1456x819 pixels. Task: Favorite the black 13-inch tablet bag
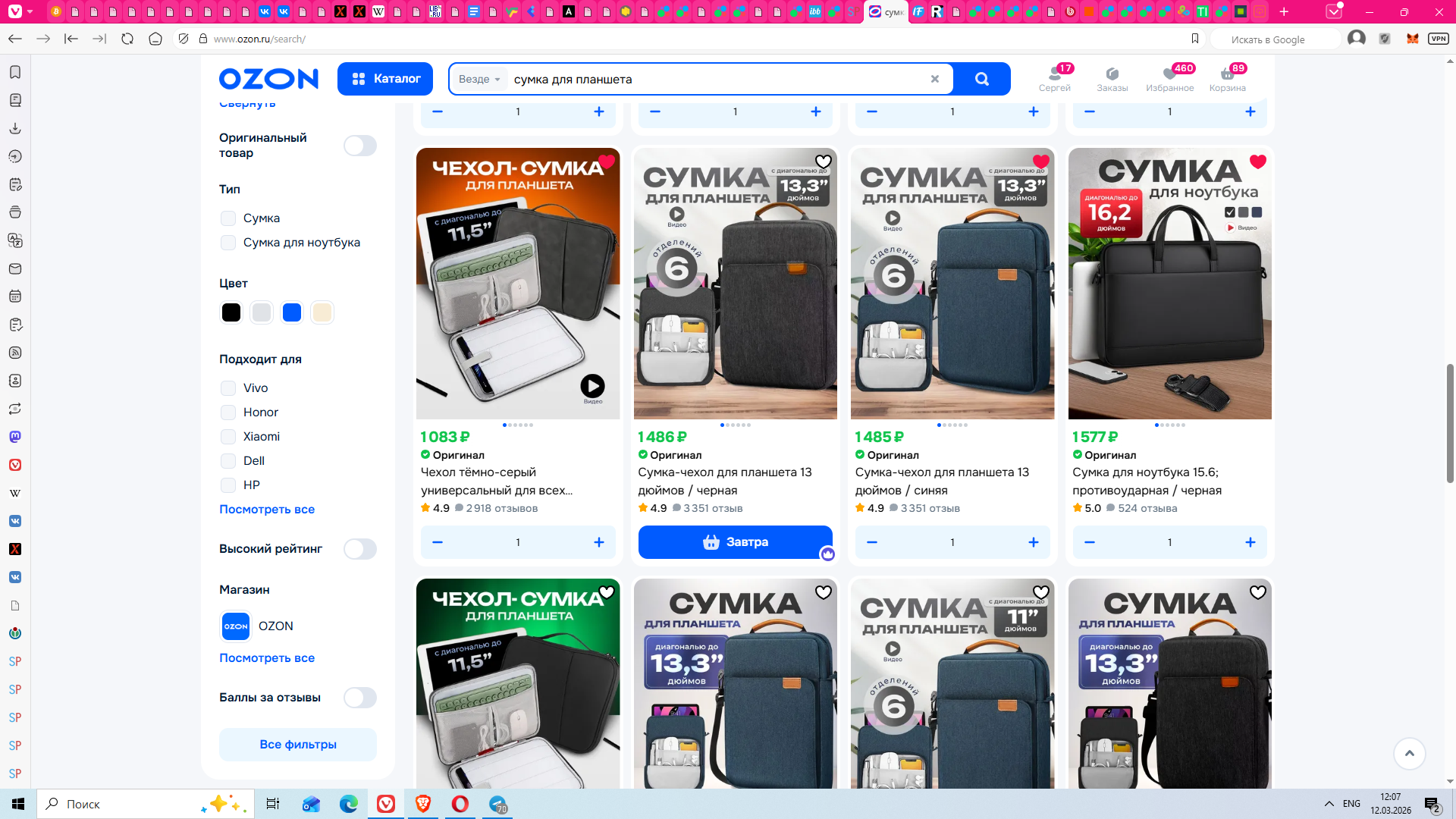point(823,162)
